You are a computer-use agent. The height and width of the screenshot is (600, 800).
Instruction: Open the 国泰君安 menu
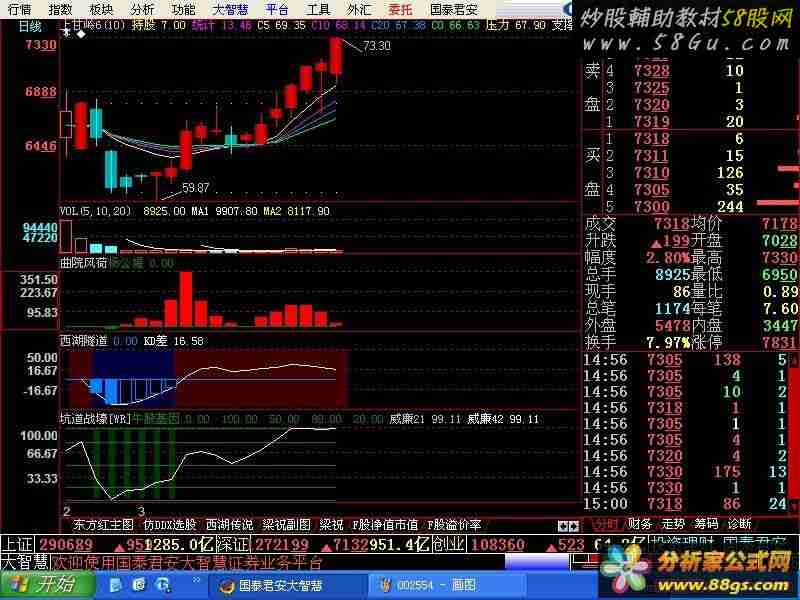(454, 10)
